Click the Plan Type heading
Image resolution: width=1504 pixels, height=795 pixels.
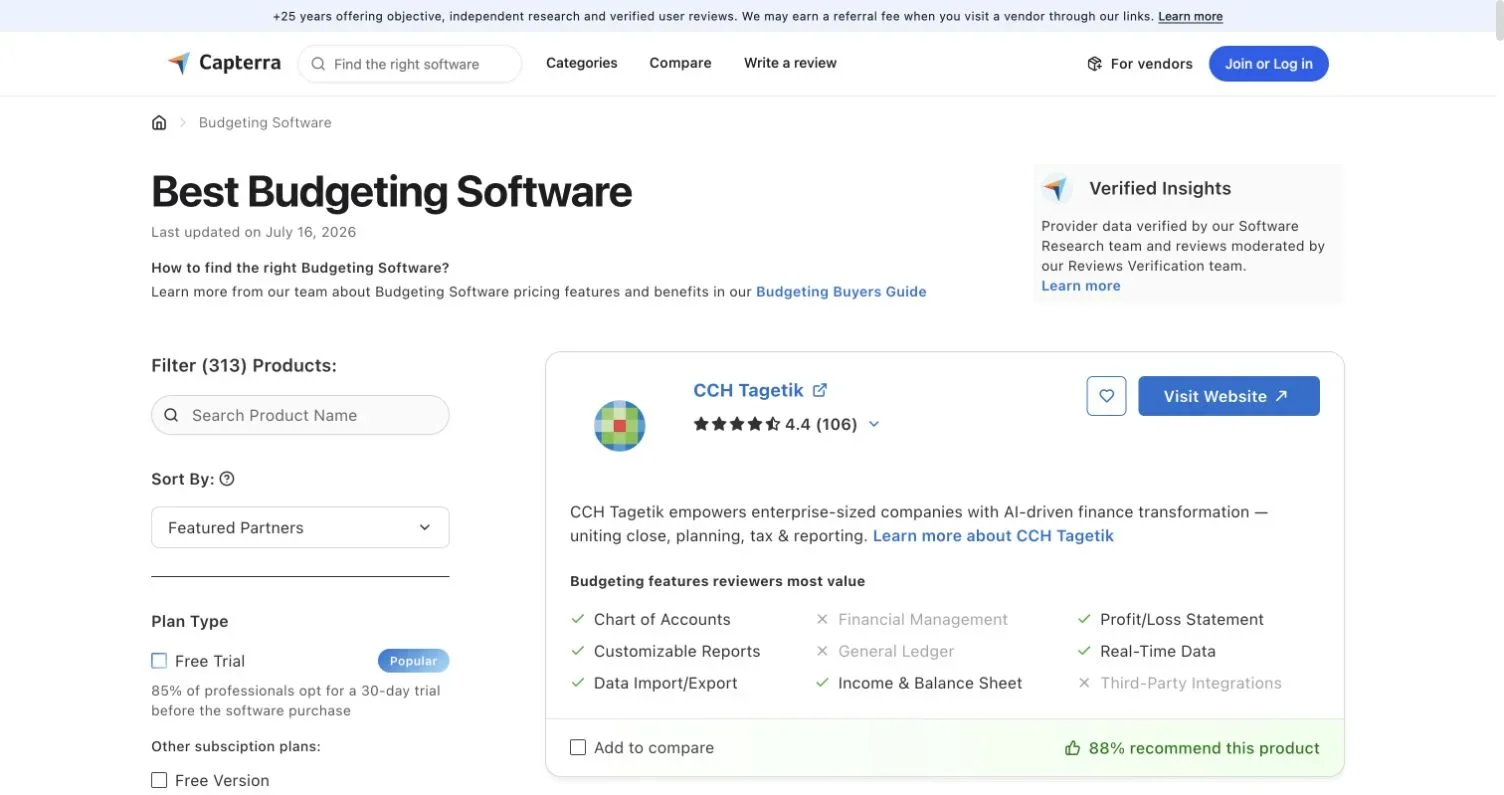(190, 621)
